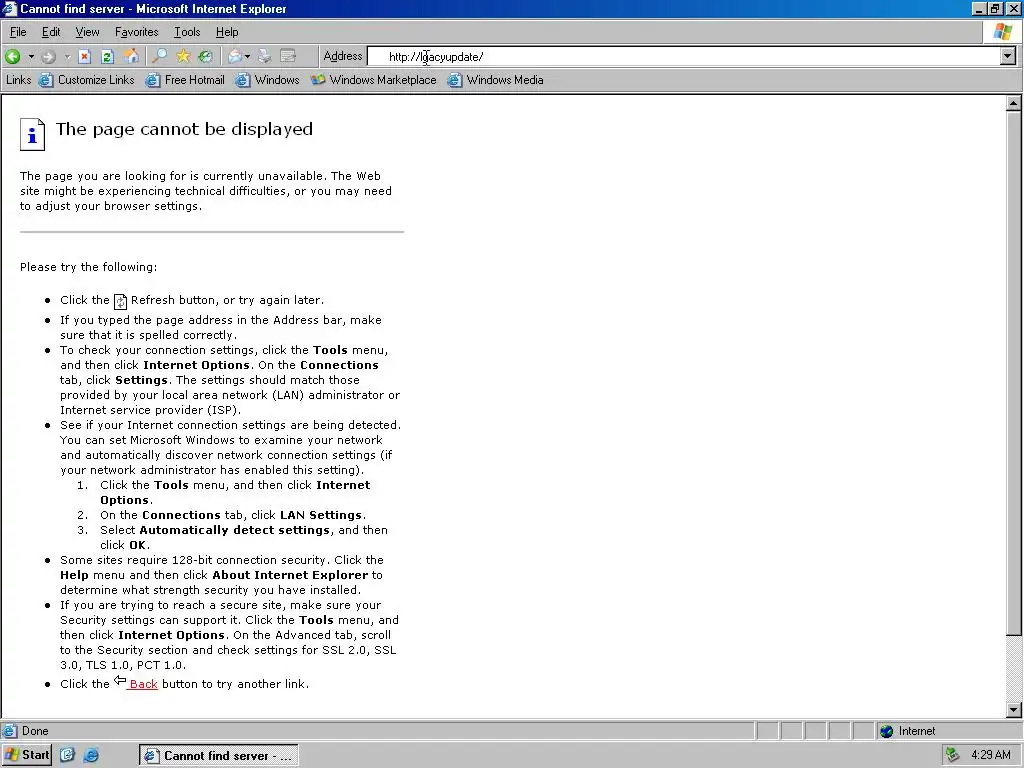Open the Favorites menu

click(136, 32)
